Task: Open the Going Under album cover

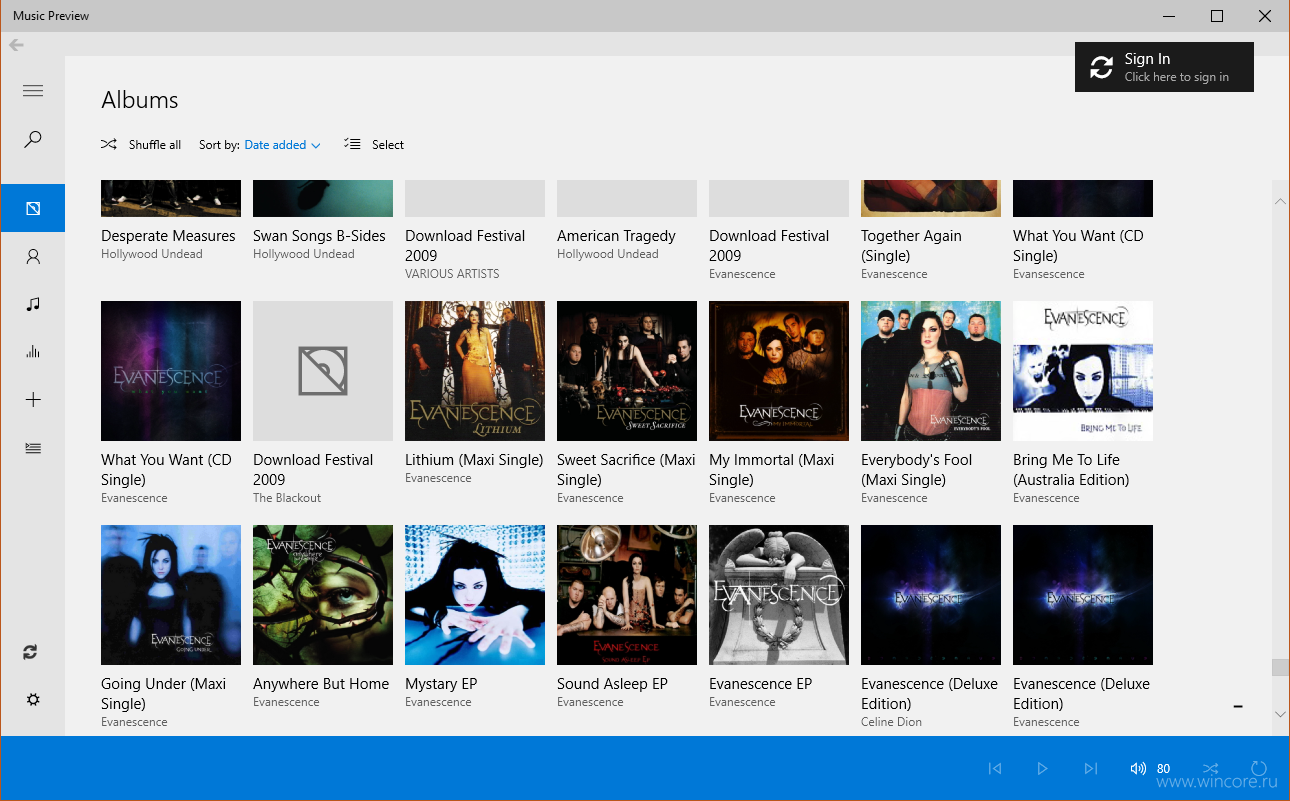Action: (x=171, y=595)
